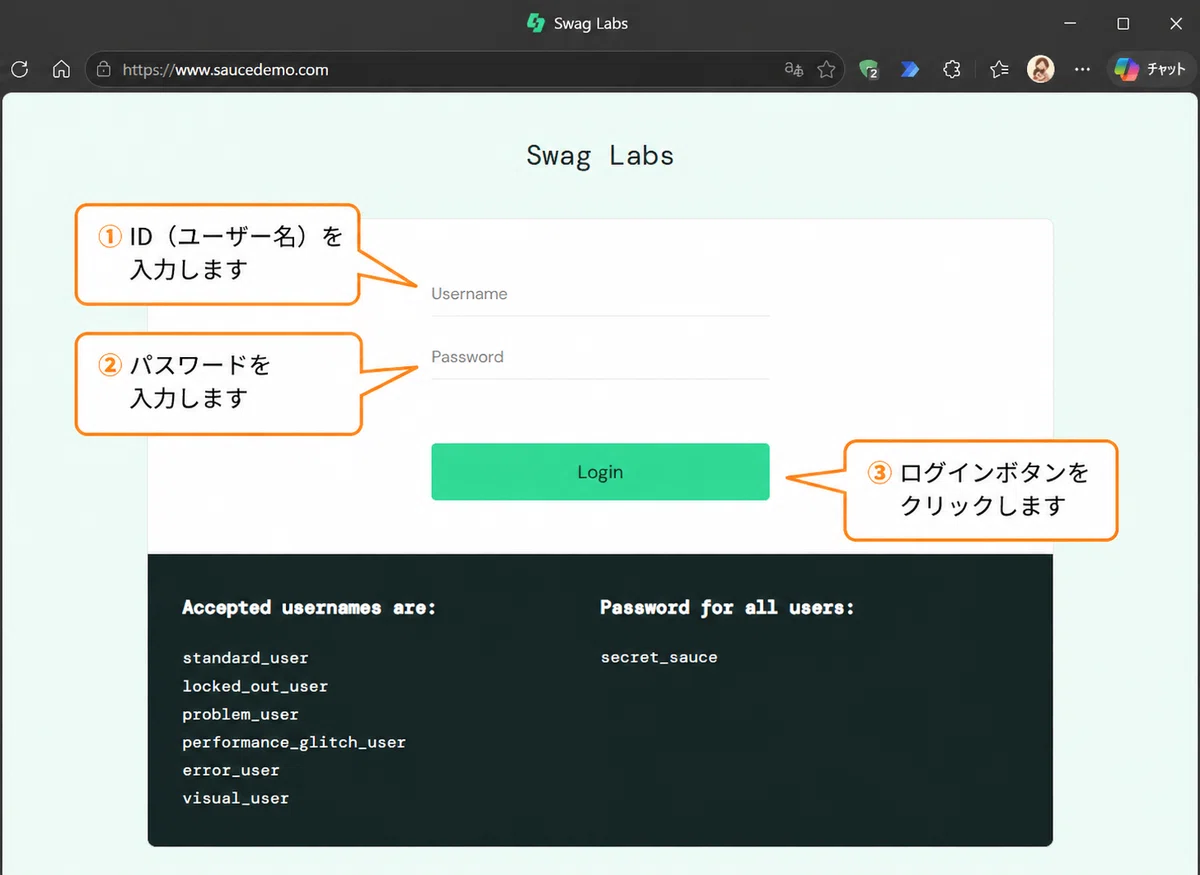This screenshot has width=1200, height=875.
Task: Click the standard_user username text
Action: [245, 658]
